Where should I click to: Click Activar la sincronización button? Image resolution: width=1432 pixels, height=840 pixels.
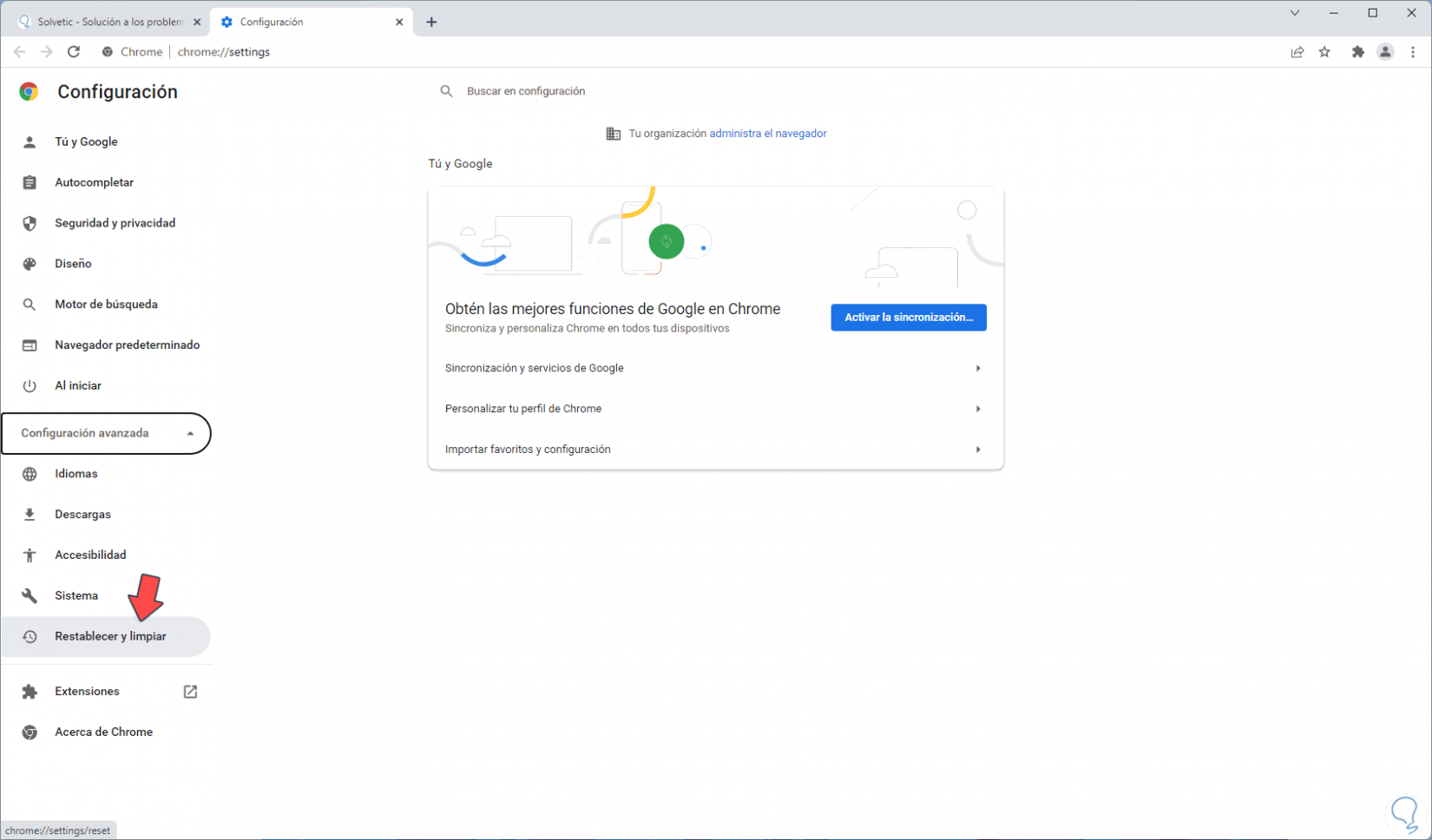pos(909,318)
